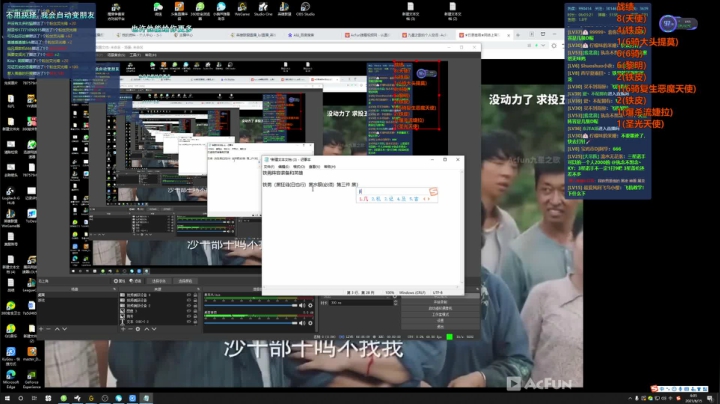Click the 300 ms transition duration field
This screenshot has width=720, height=404.
pyautogui.click(x=361, y=303)
